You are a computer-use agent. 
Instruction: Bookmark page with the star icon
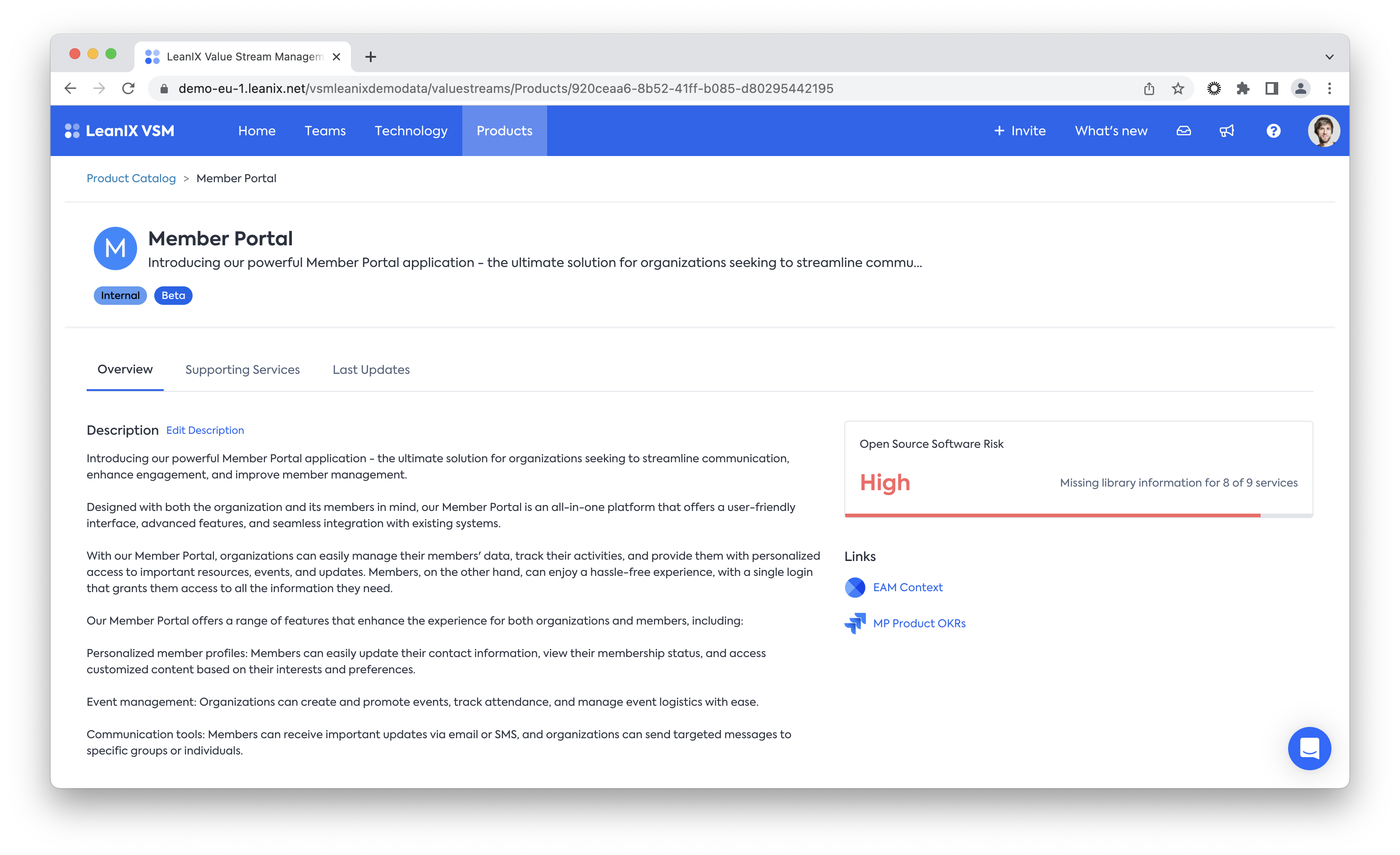[x=1178, y=89]
